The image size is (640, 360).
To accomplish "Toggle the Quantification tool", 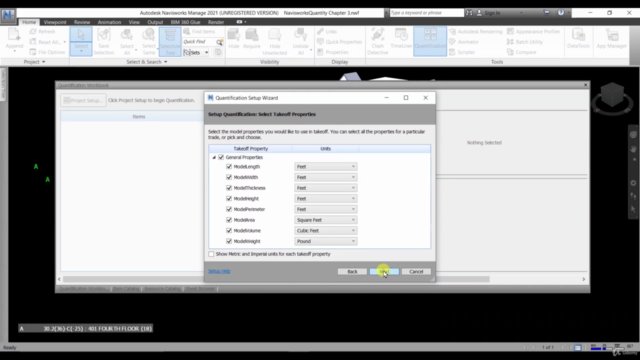I will pos(430,41).
